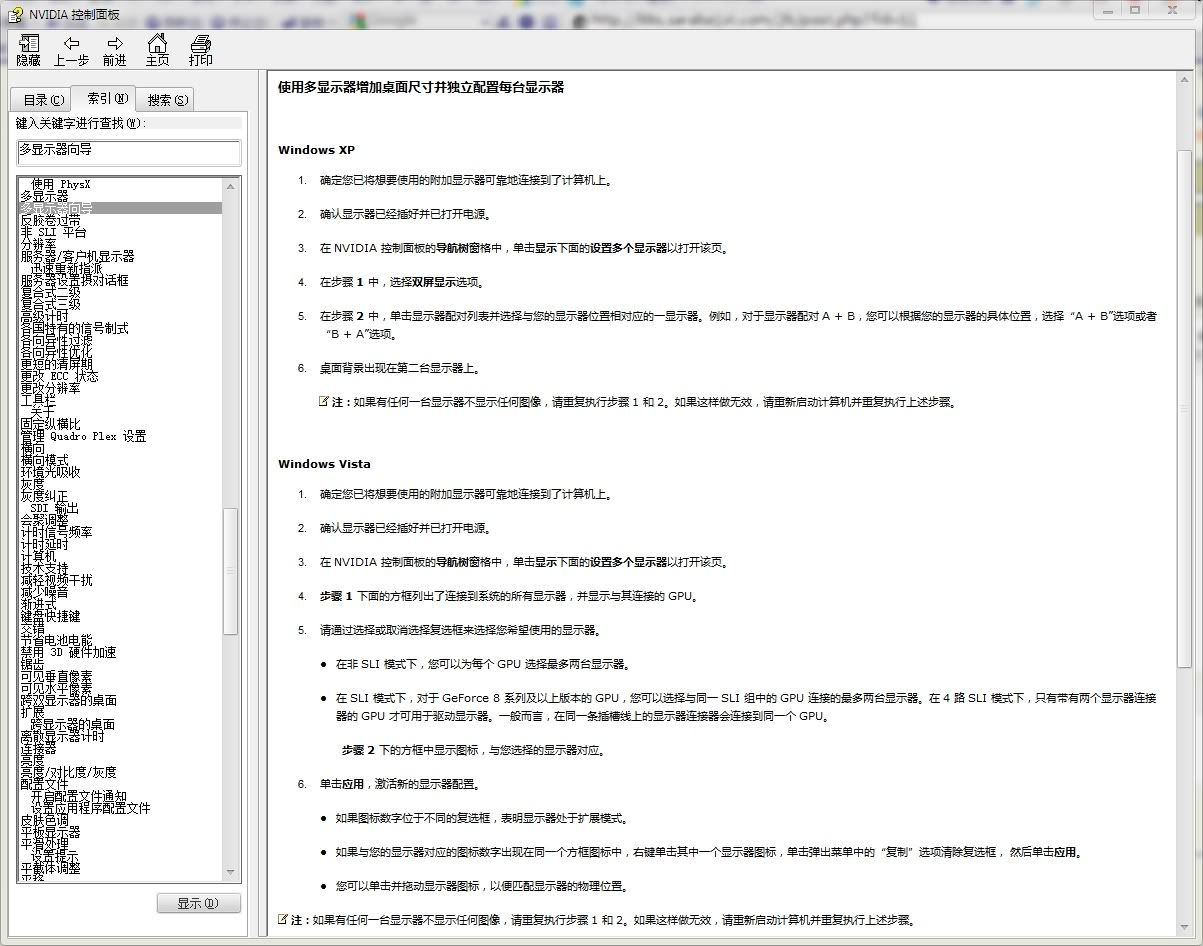Select index entry 键盘快捷键

50,617
